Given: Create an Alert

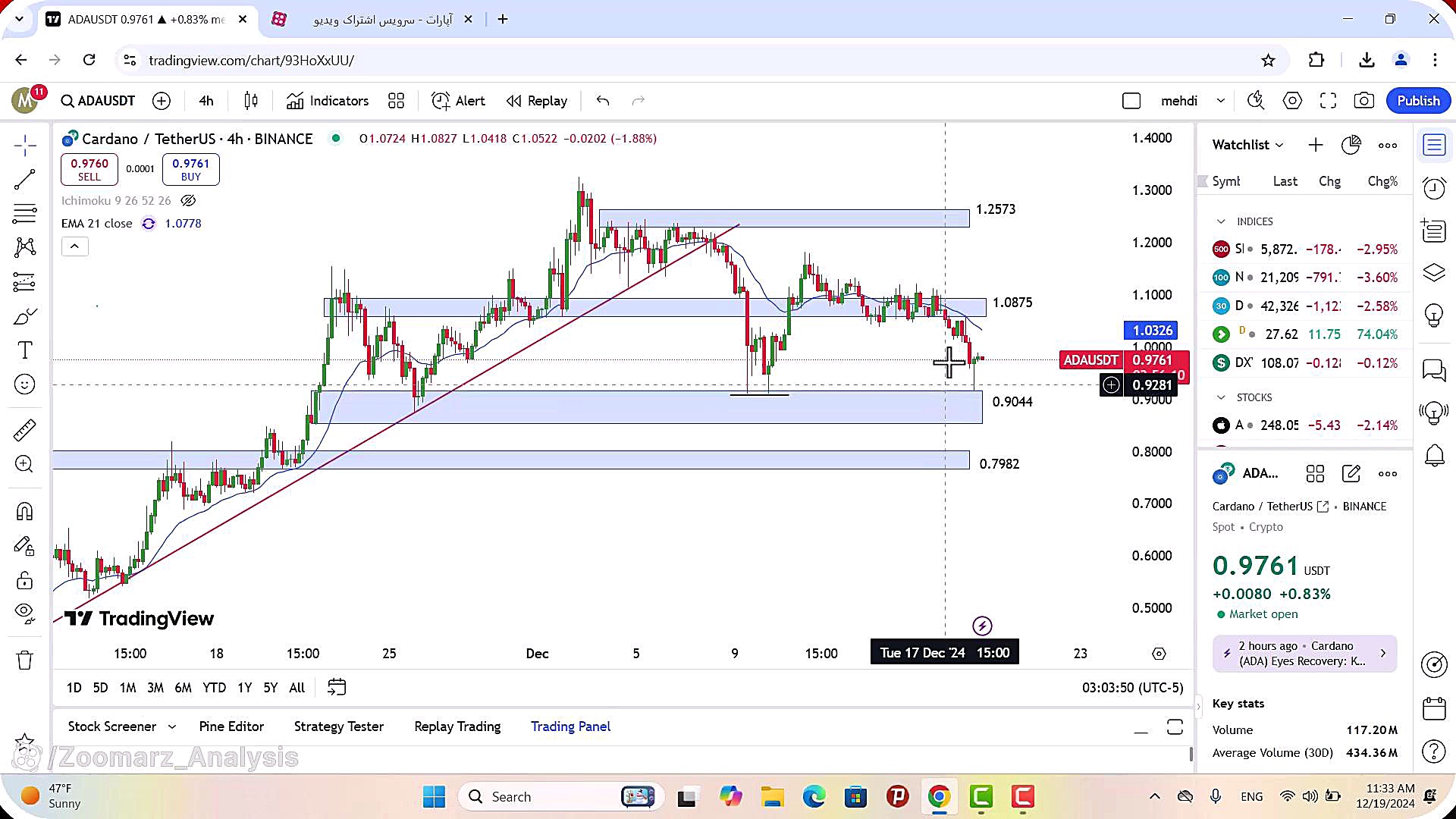Looking at the screenshot, I should [458, 101].
